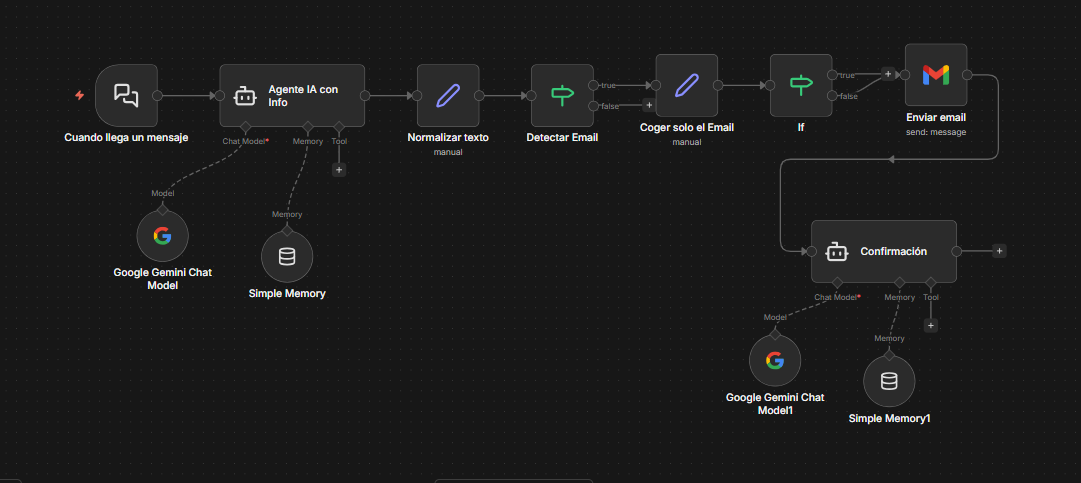Click the Simple Memory database node
This screenshot has height=483, width=1081.
point(287,257)
